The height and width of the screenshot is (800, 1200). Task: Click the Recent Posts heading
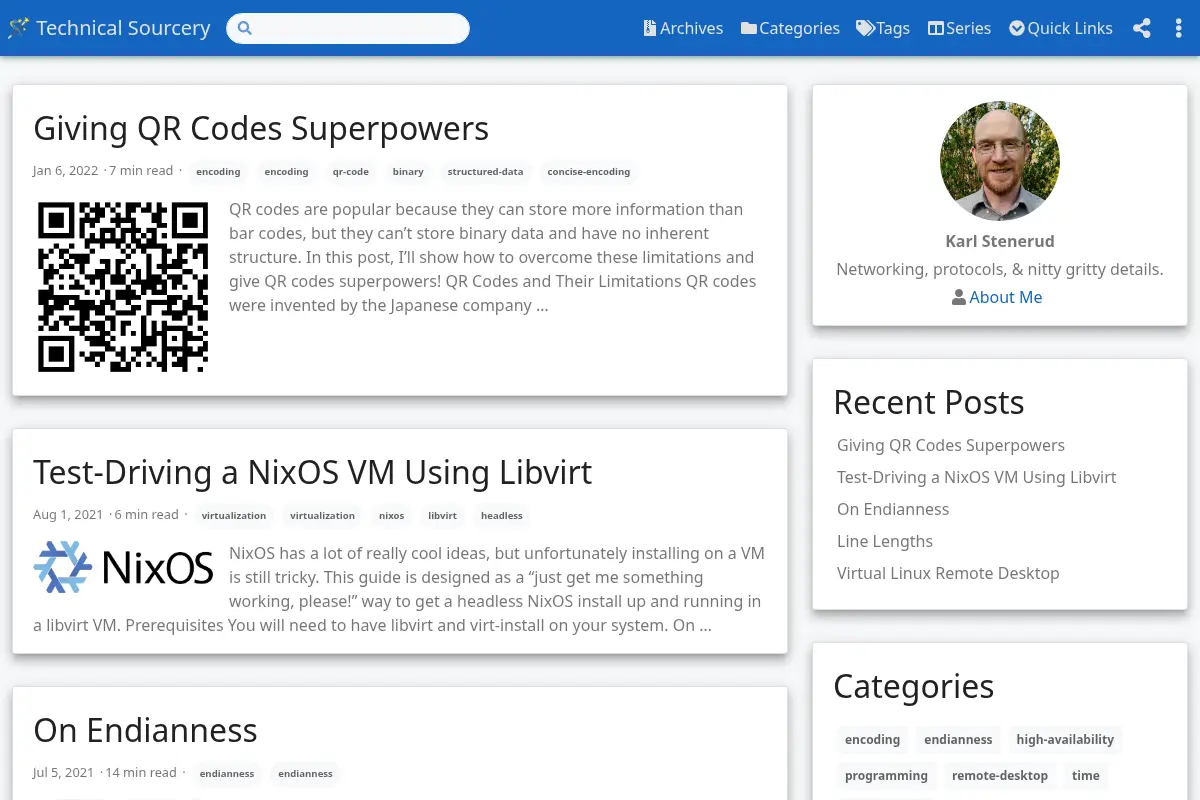(x=929, y=402)
